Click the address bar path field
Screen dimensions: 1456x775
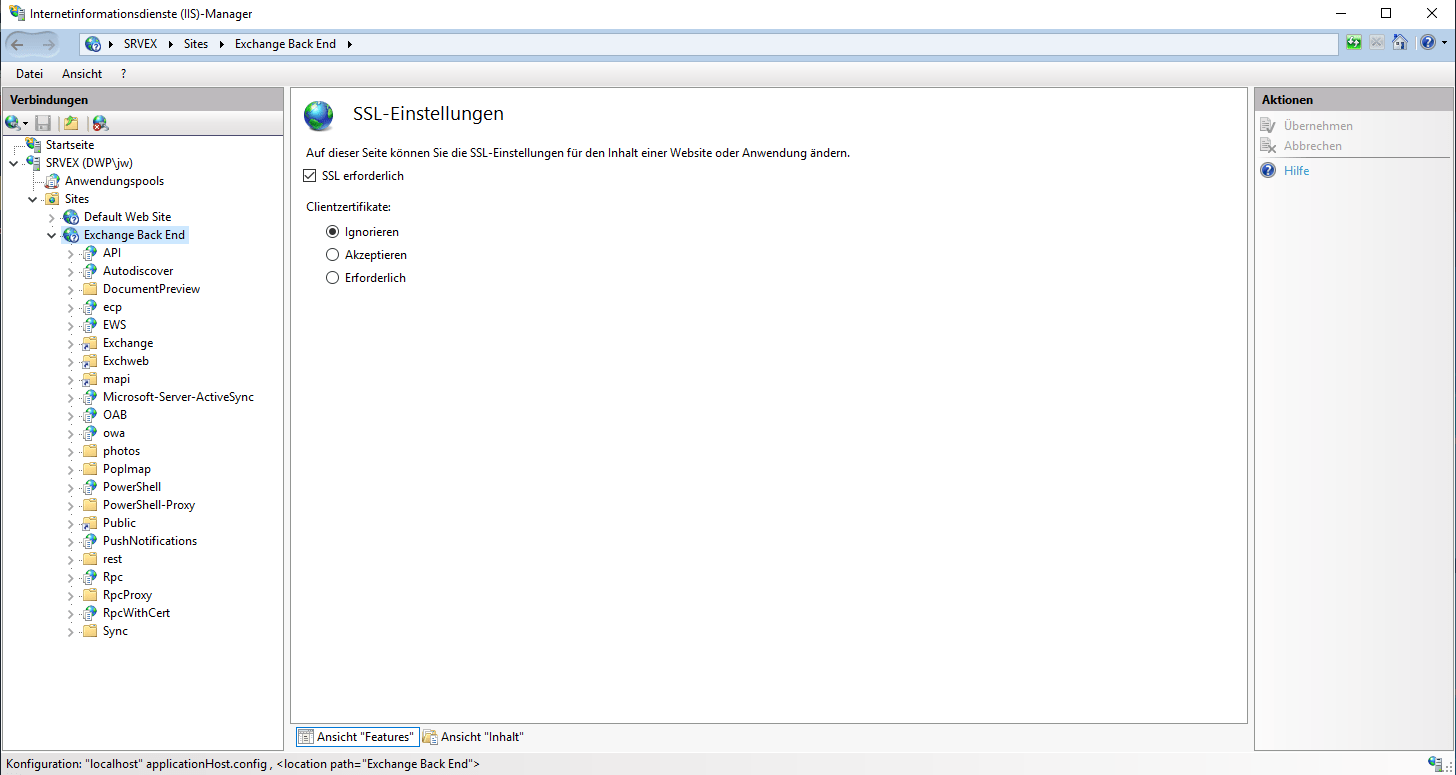(800, 44)
